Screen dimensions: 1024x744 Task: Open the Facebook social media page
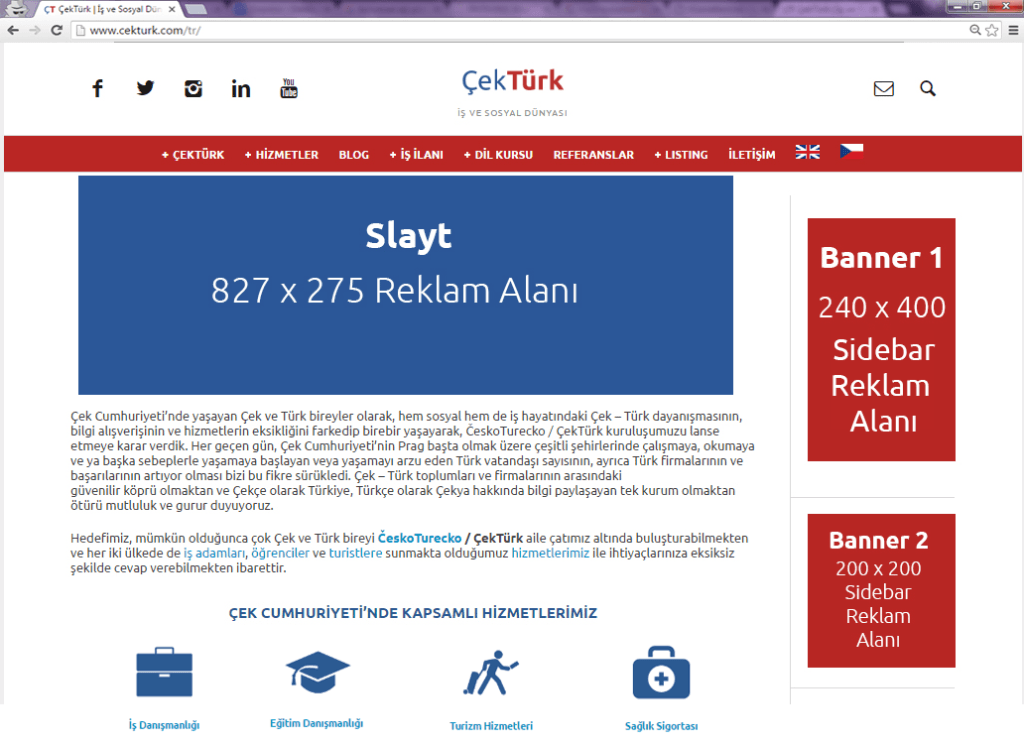97,88
